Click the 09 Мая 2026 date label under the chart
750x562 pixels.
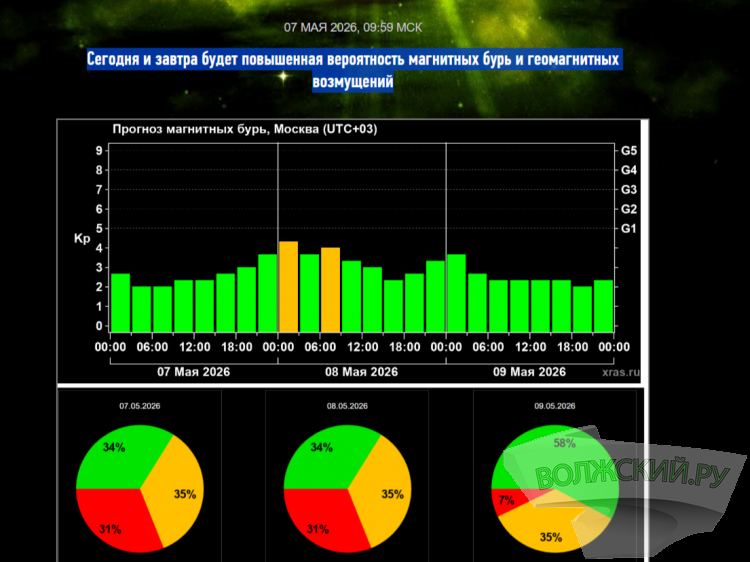tap(529, 372)
